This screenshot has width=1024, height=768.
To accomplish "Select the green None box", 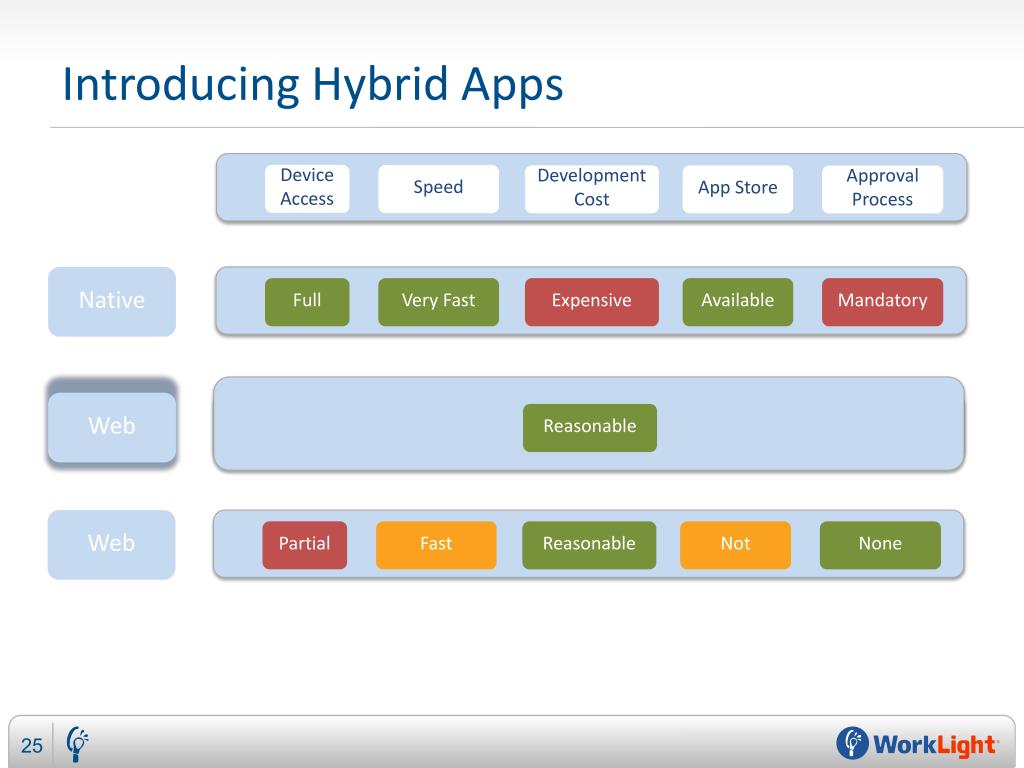I will pos(880,545).
